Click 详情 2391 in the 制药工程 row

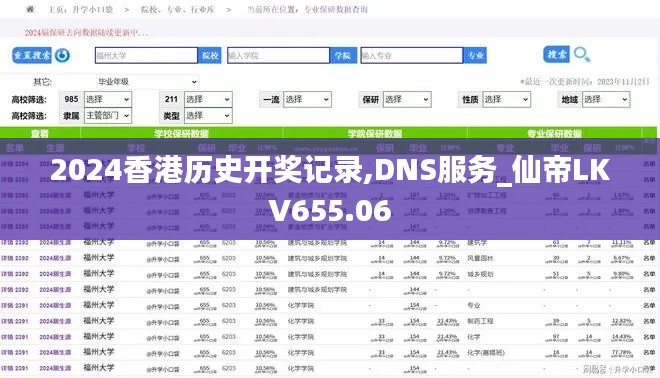coord(15,321)
